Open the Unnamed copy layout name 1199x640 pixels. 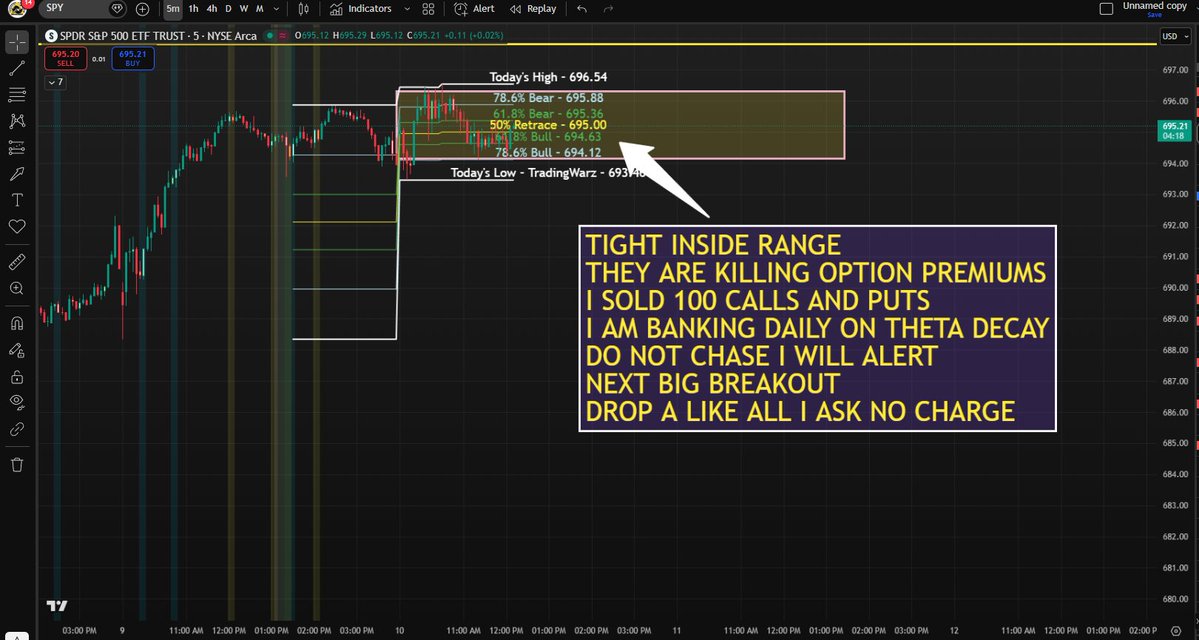[1154, 6]
